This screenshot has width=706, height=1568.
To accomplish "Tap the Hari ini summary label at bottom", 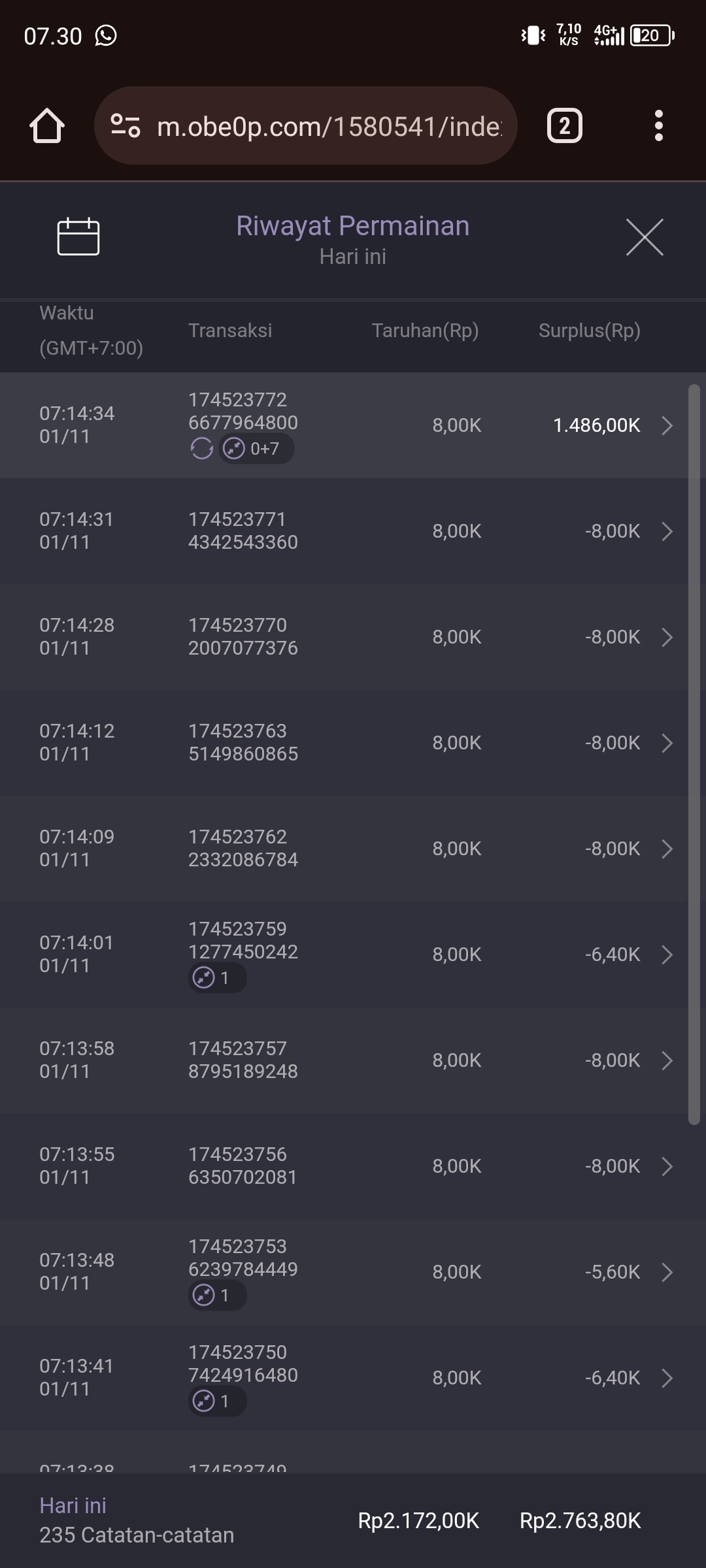I will point(73,1506).
